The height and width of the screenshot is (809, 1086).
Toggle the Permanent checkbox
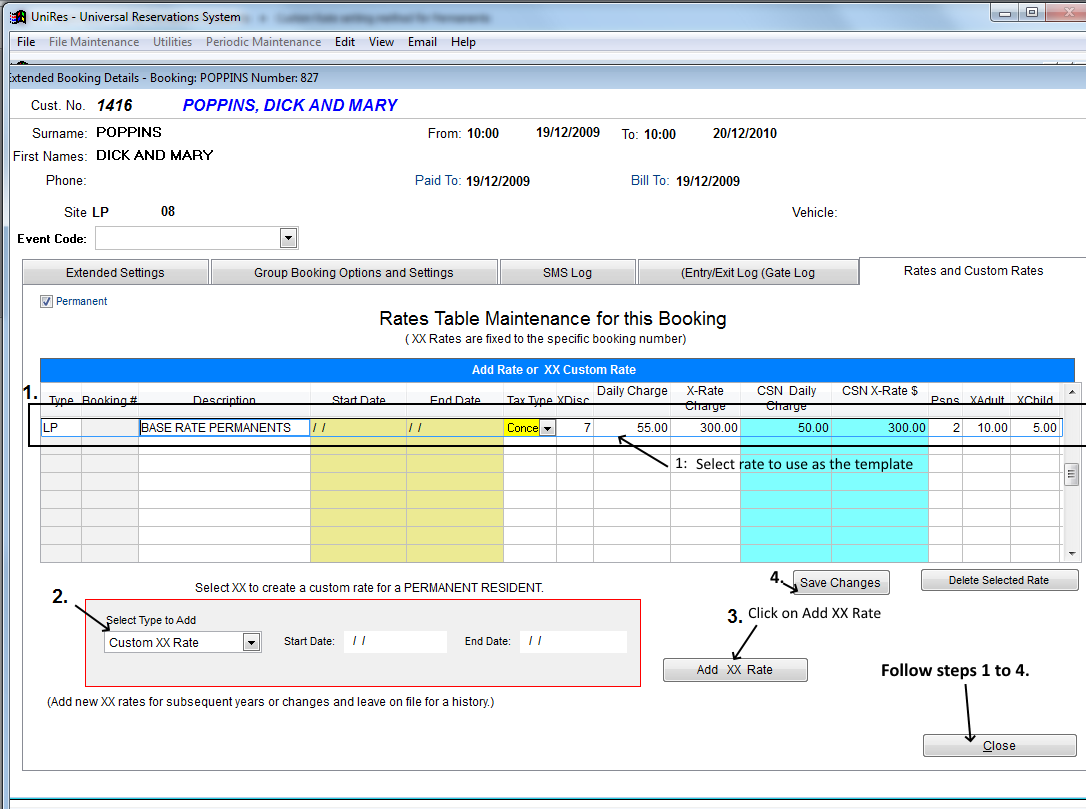click(46, 301)
